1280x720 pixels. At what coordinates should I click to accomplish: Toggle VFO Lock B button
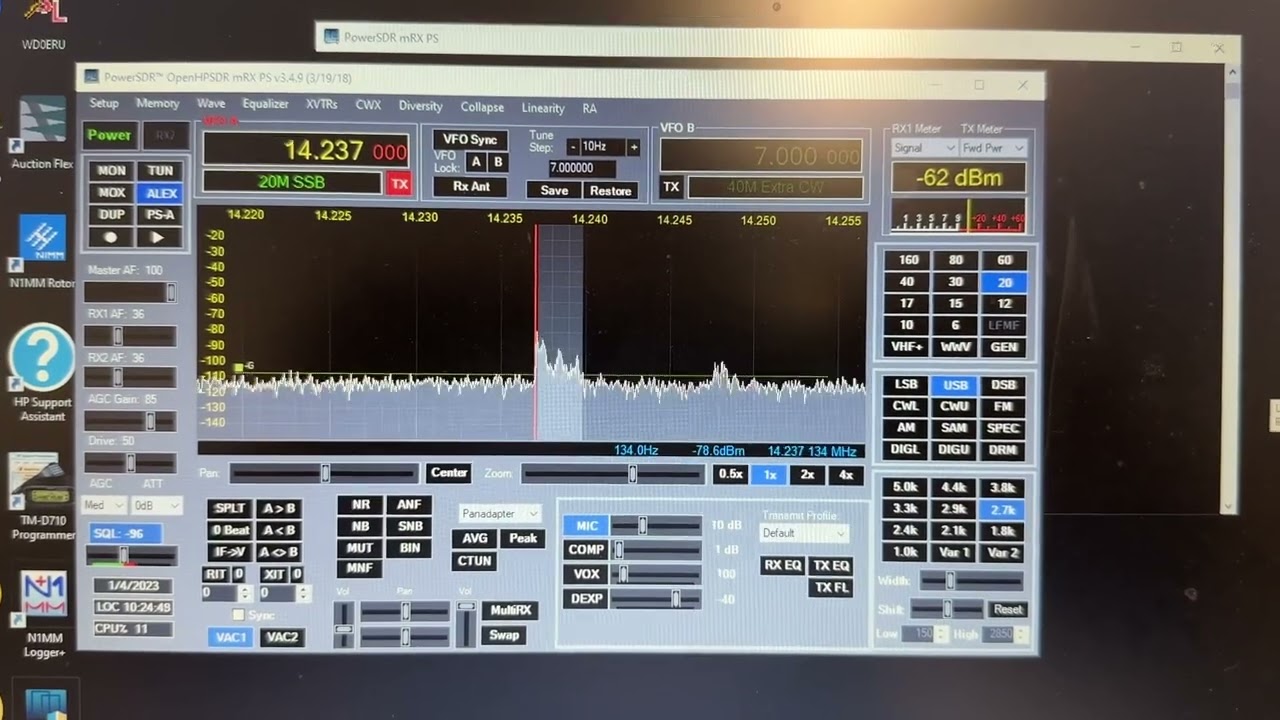497,162
